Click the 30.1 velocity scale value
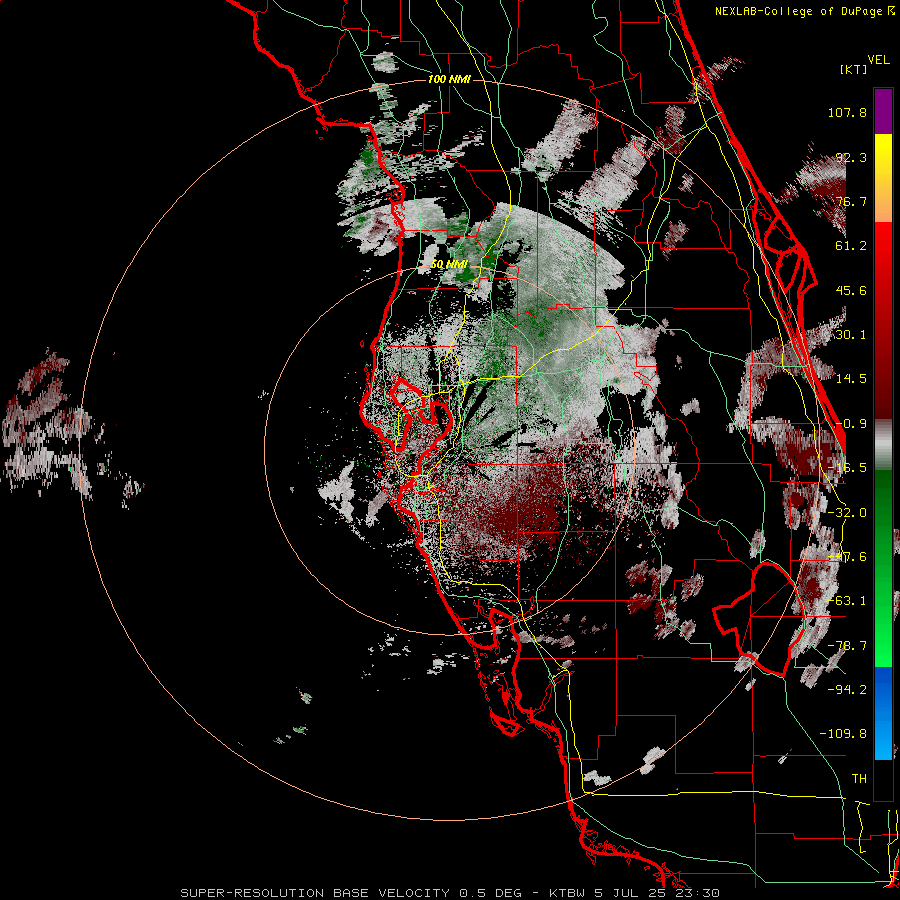 851,335
